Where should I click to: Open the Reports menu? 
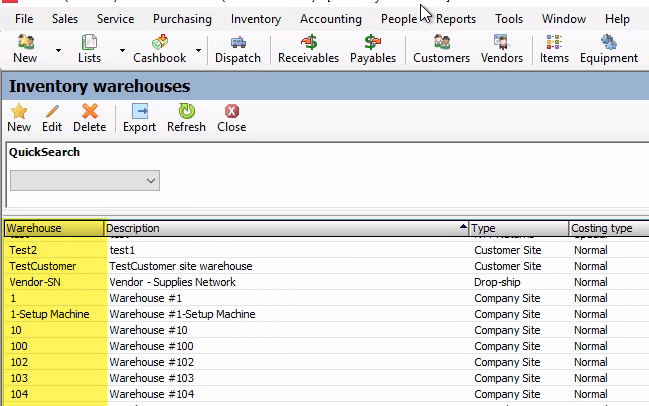456,19
